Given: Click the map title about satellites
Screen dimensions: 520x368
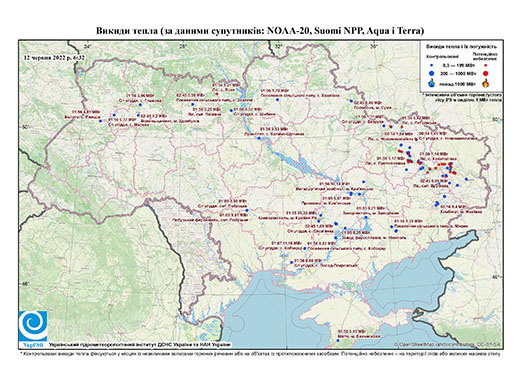Looking at the screenshot, I should coord(260,31).
